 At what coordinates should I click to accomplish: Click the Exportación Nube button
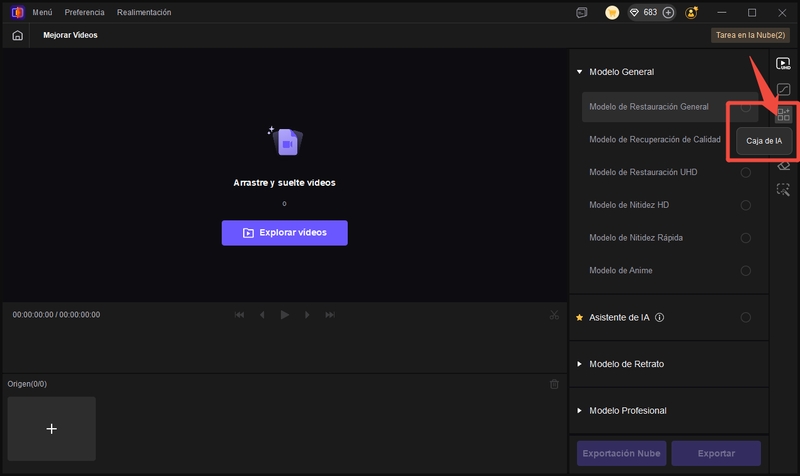[x=621, y=454]
